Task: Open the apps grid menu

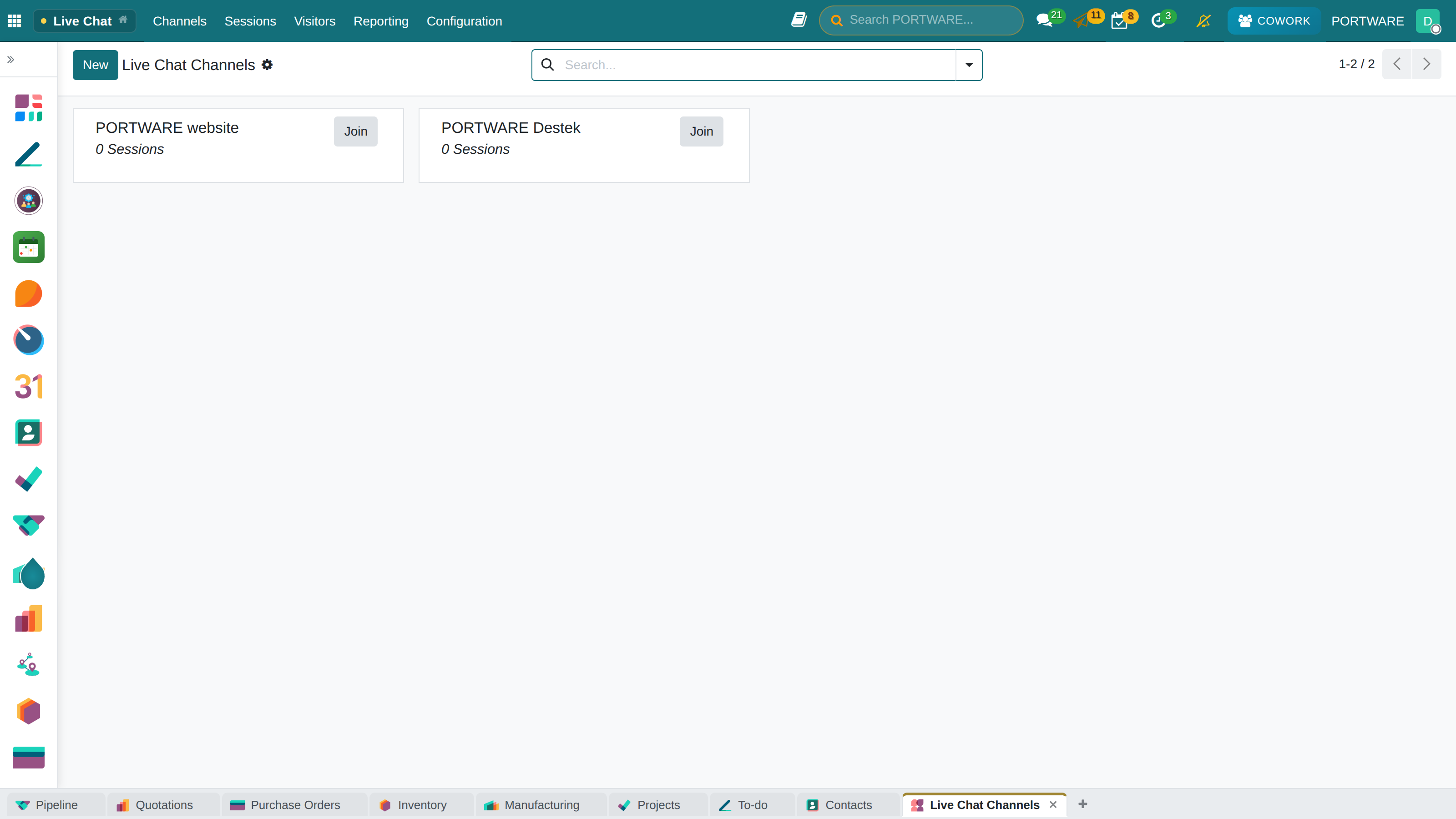Action: click(15, 21)
